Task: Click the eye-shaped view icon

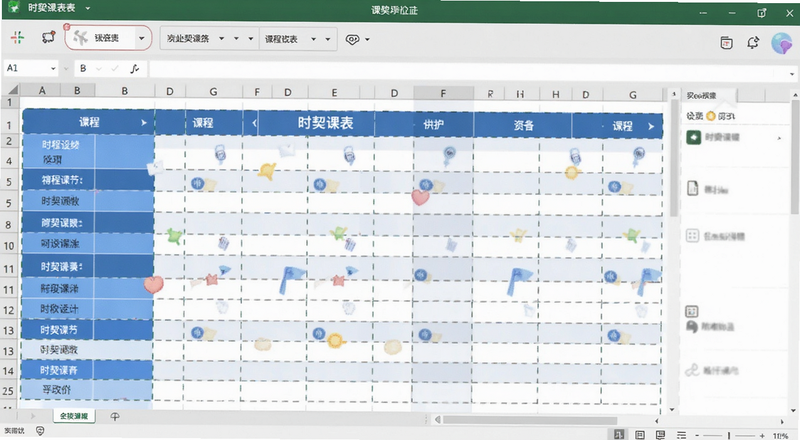Action: pyautogui.click(x=352, y=39)
